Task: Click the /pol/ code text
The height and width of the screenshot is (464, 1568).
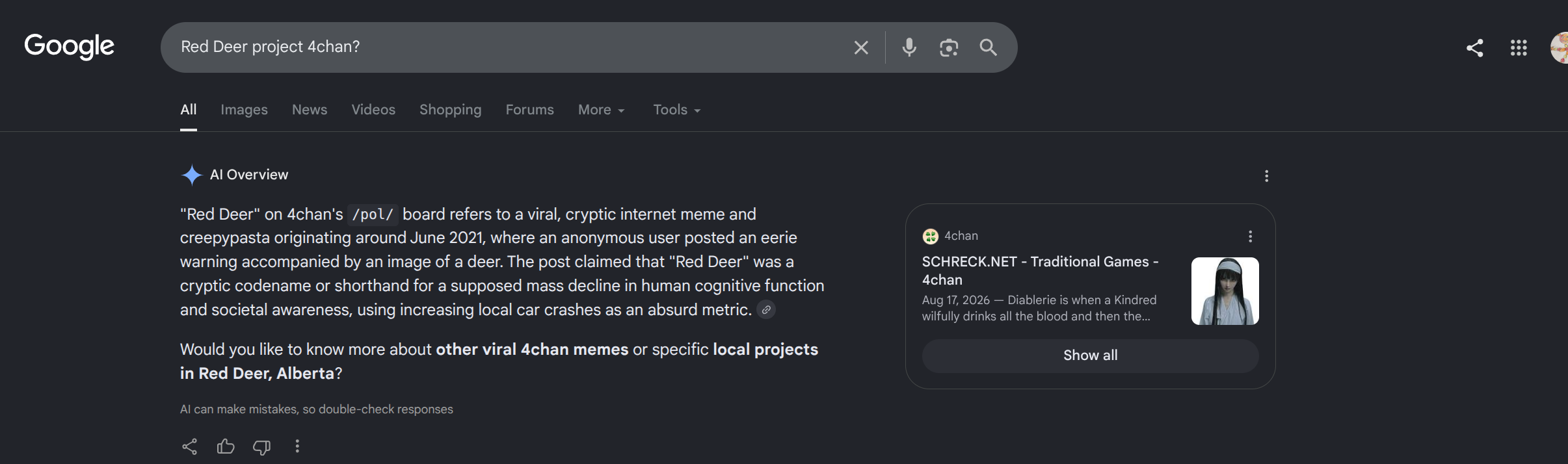Action: (373, 214)
